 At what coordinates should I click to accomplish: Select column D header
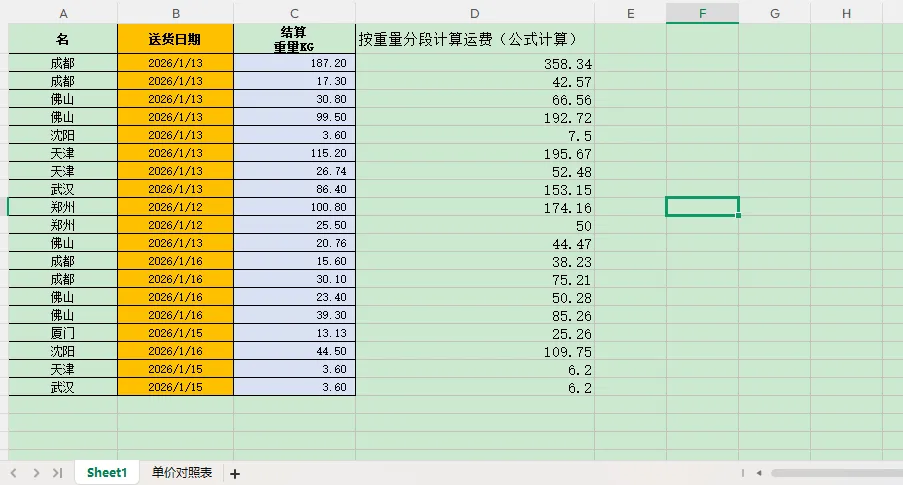475,13
